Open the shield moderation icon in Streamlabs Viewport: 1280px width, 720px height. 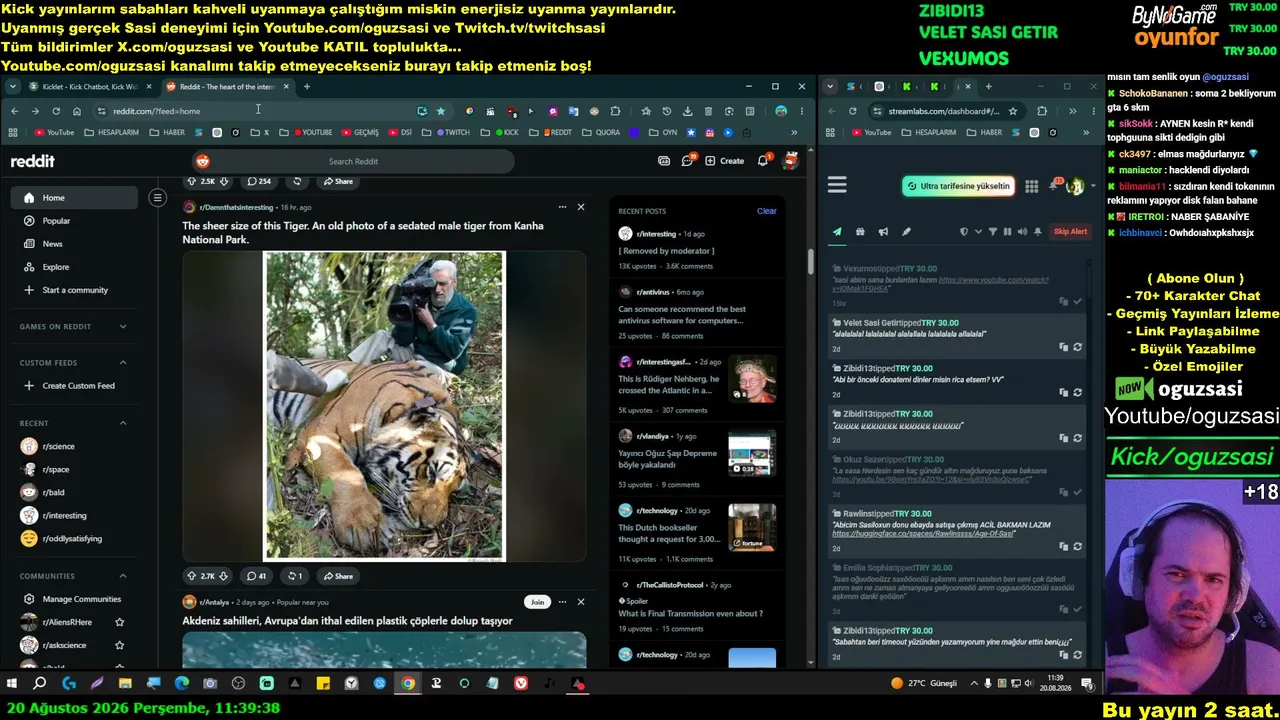(964, 232)
